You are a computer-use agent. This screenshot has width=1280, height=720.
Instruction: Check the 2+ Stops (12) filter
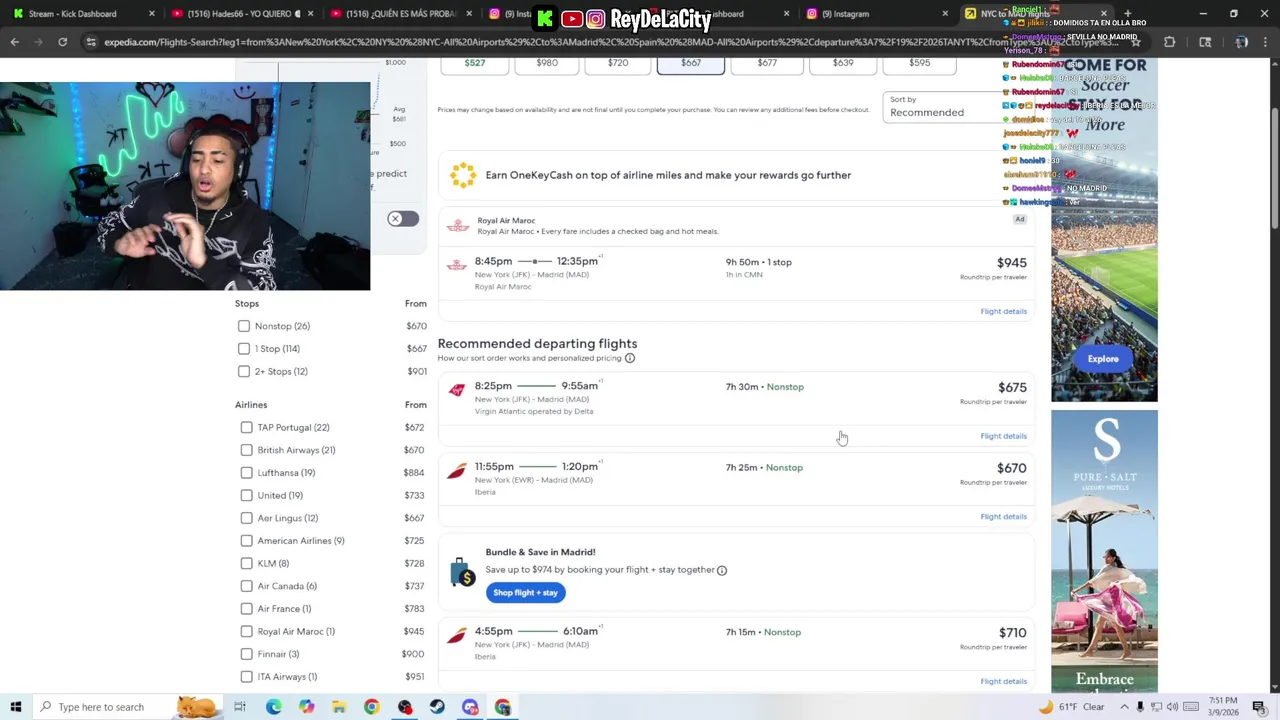(244, 371)
